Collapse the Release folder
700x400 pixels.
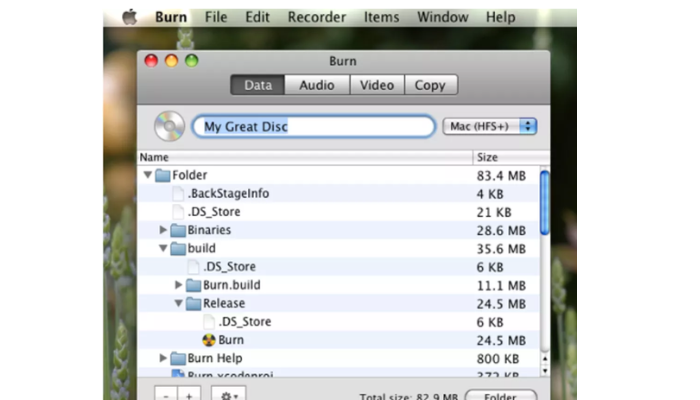(179, 303)
